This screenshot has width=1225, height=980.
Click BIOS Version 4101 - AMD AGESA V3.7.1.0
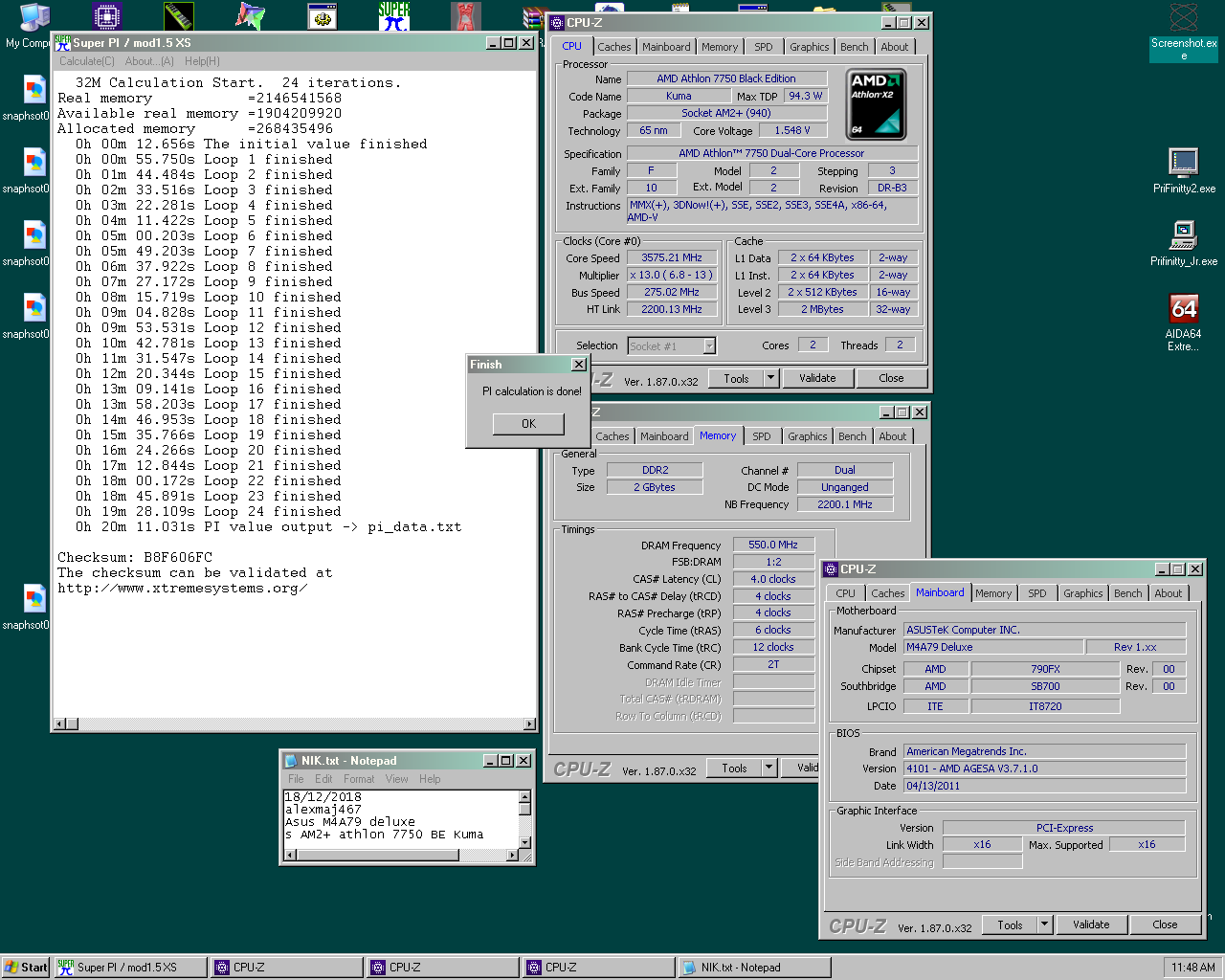tap(1045, 768)
